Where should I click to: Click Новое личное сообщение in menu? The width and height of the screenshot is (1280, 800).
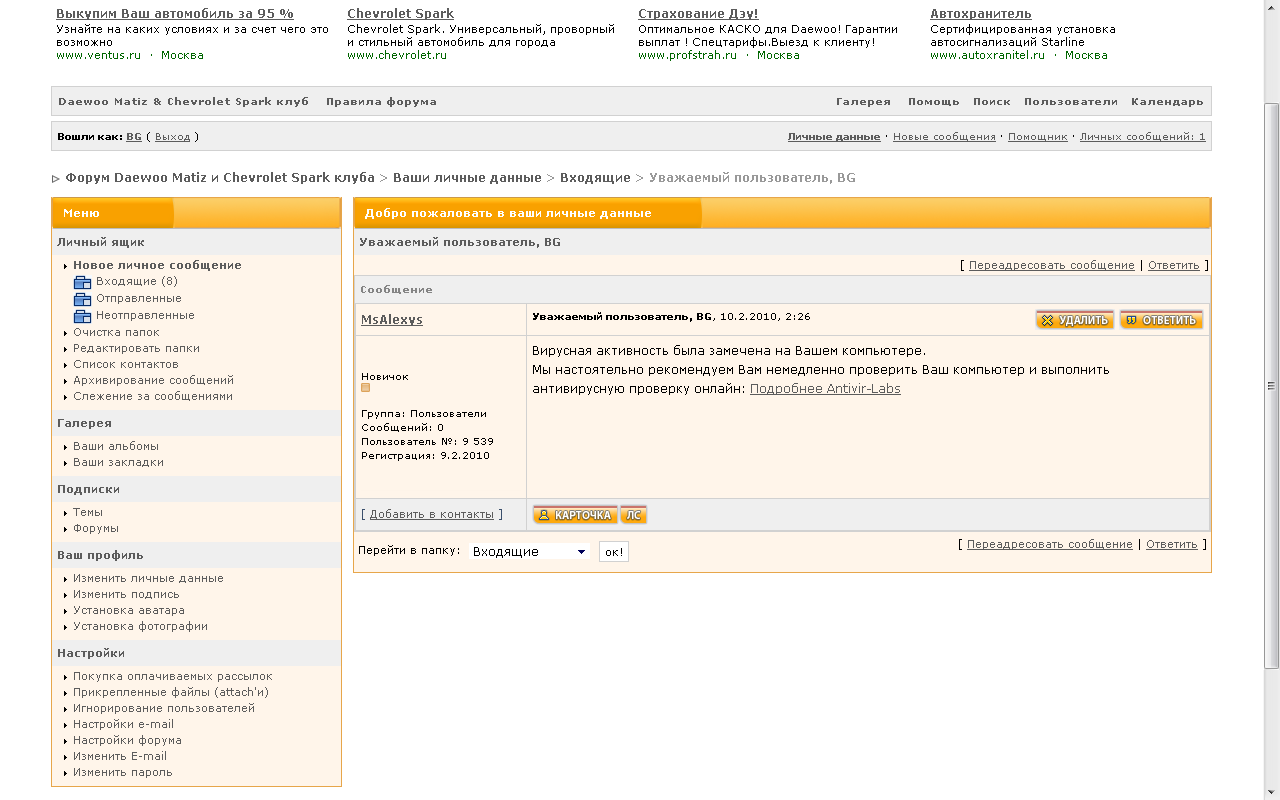157,266
